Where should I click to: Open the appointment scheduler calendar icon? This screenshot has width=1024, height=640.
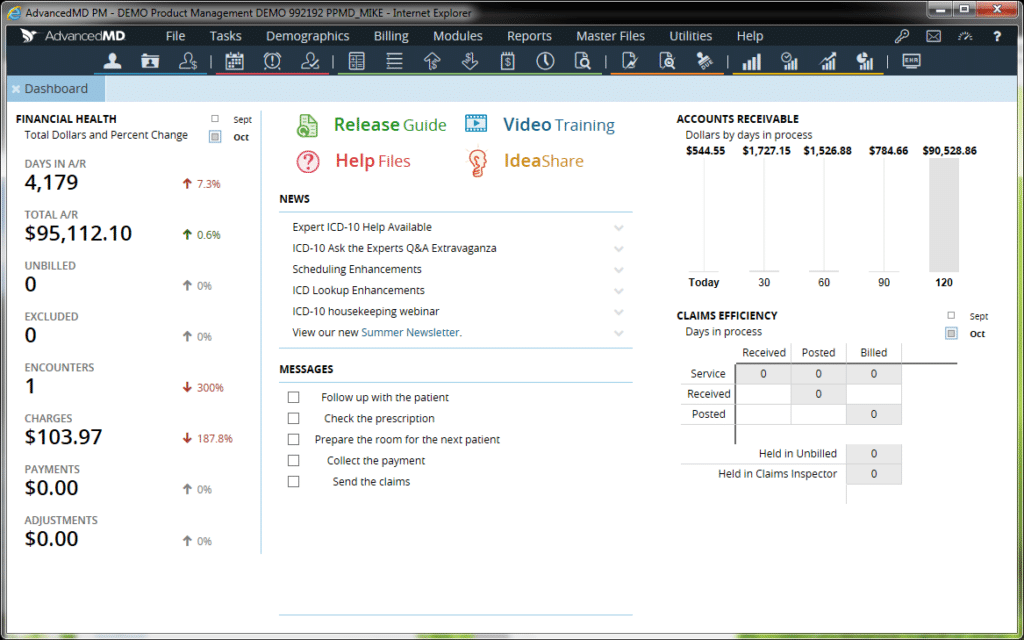pyautogui.click(x=235, y=61)
